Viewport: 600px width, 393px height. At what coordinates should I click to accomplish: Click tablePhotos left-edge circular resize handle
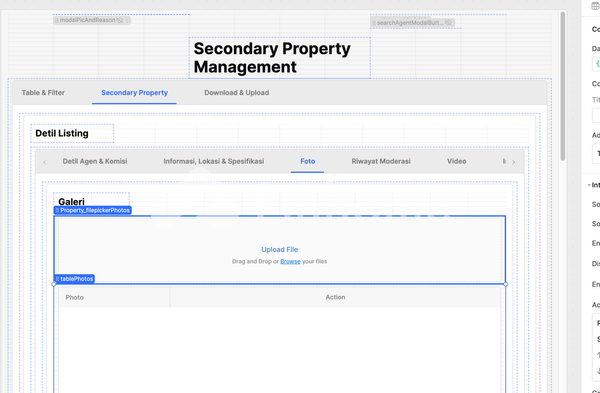point(54,284)
